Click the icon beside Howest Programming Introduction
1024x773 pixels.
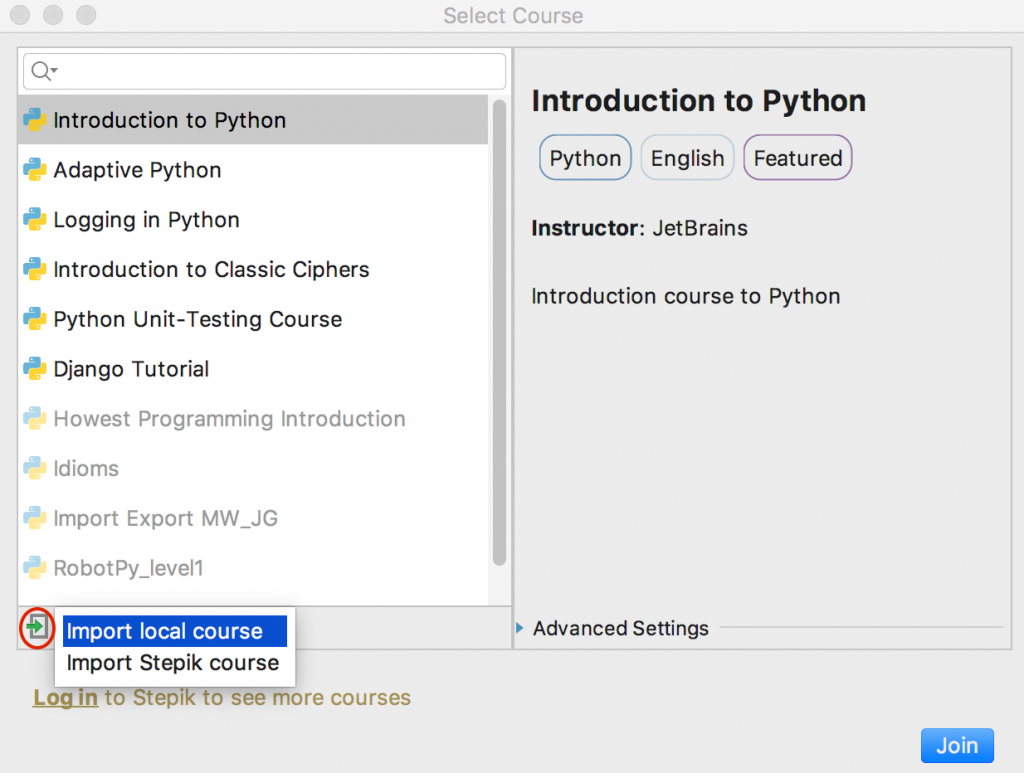[33, 418]
